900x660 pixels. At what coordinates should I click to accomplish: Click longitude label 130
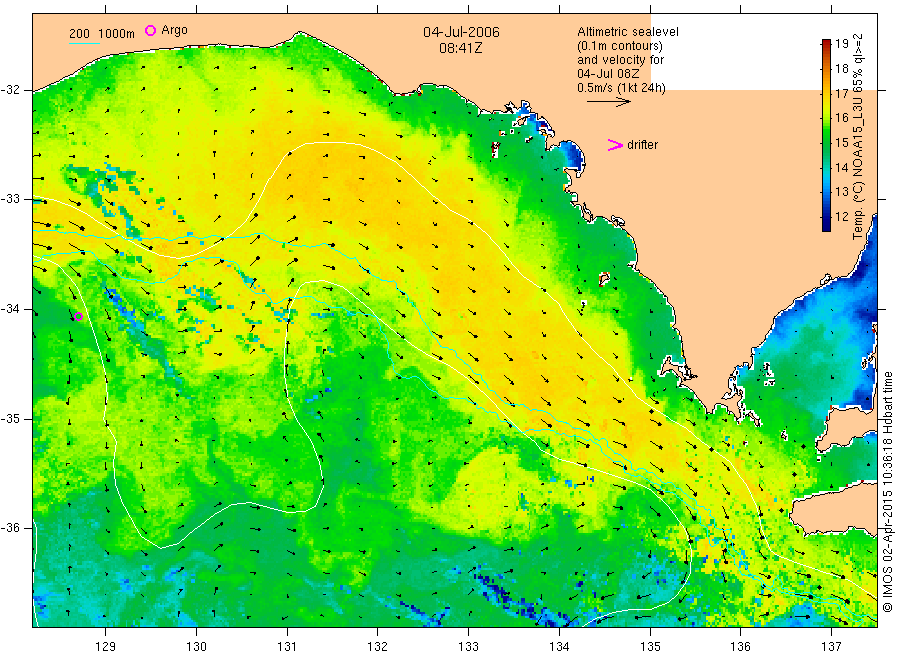(196, 647)
